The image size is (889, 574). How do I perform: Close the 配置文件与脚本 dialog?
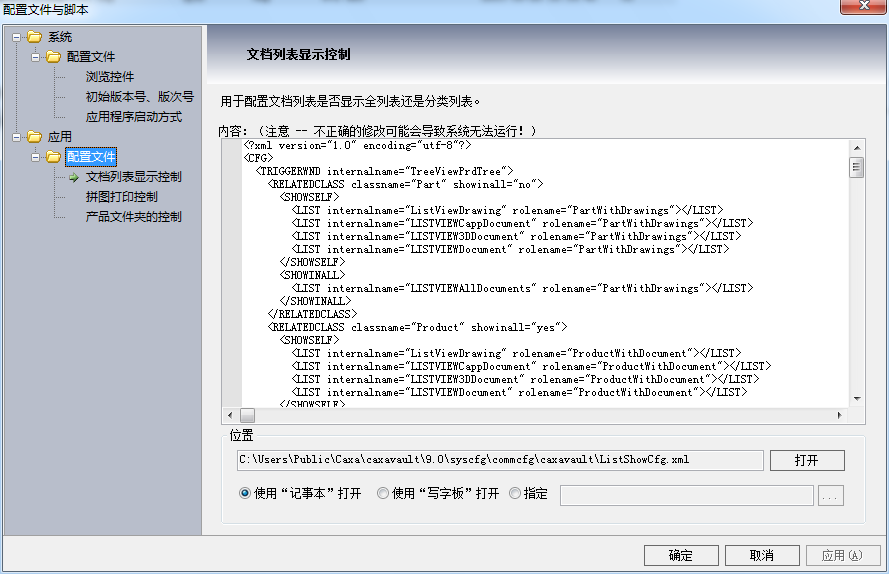click(864, 6)
